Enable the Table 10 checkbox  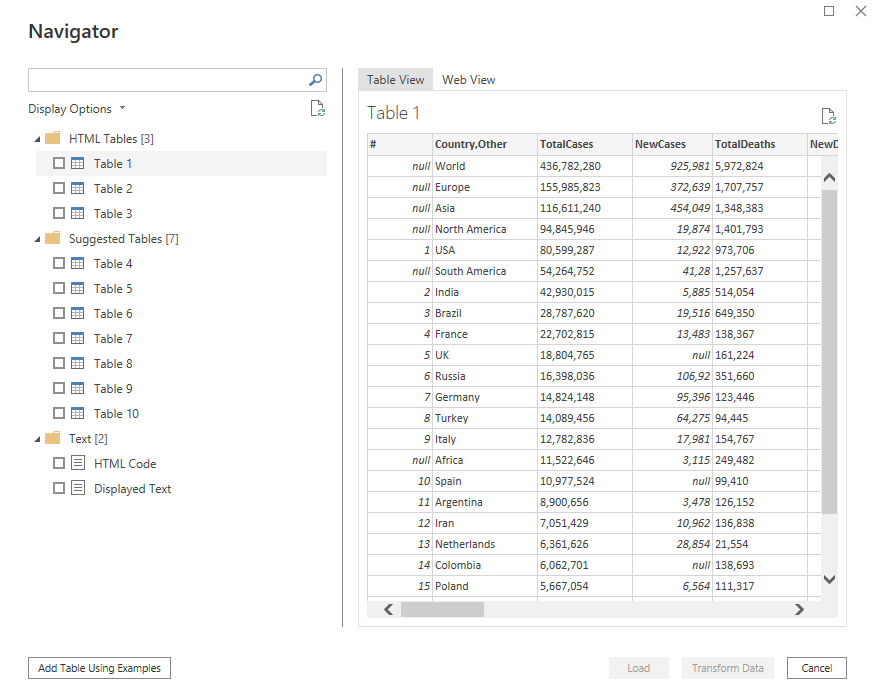pyautogui.click(x=59, y=414)
